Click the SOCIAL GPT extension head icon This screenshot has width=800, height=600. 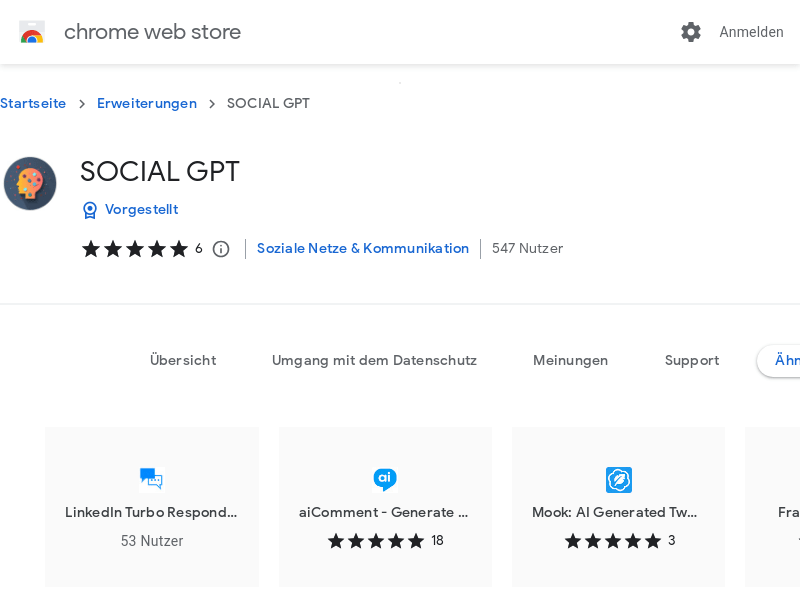pyautogui.click(x=30, y=183)
